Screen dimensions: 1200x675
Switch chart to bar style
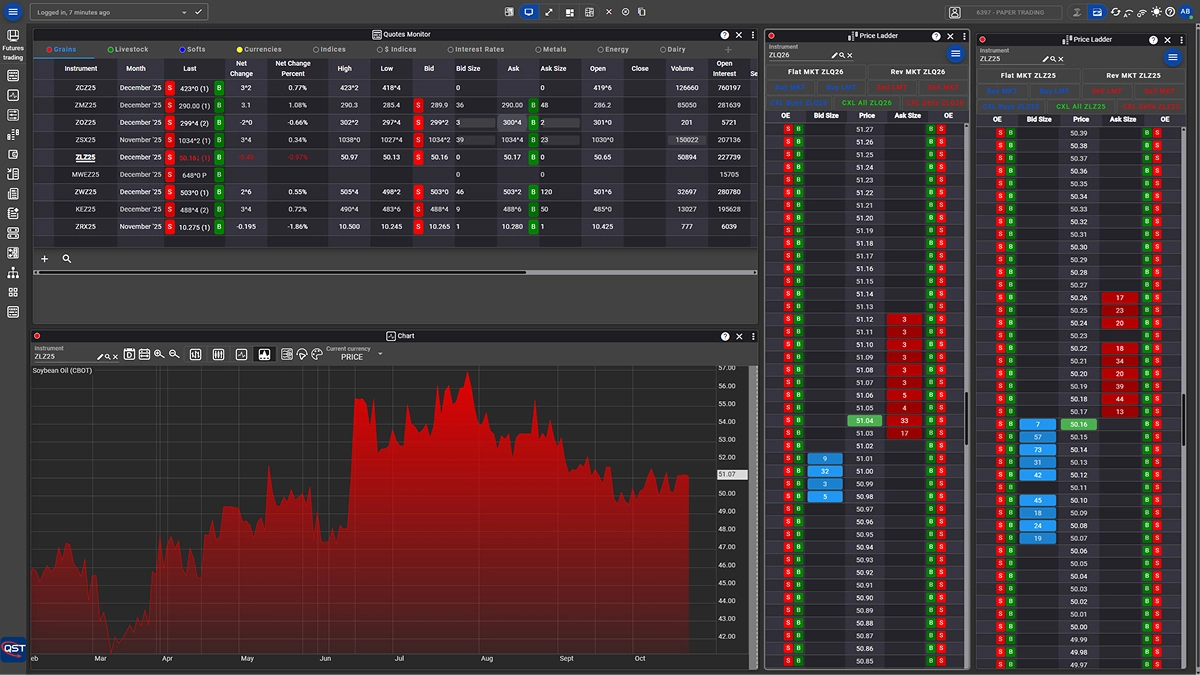coord(195,354)
